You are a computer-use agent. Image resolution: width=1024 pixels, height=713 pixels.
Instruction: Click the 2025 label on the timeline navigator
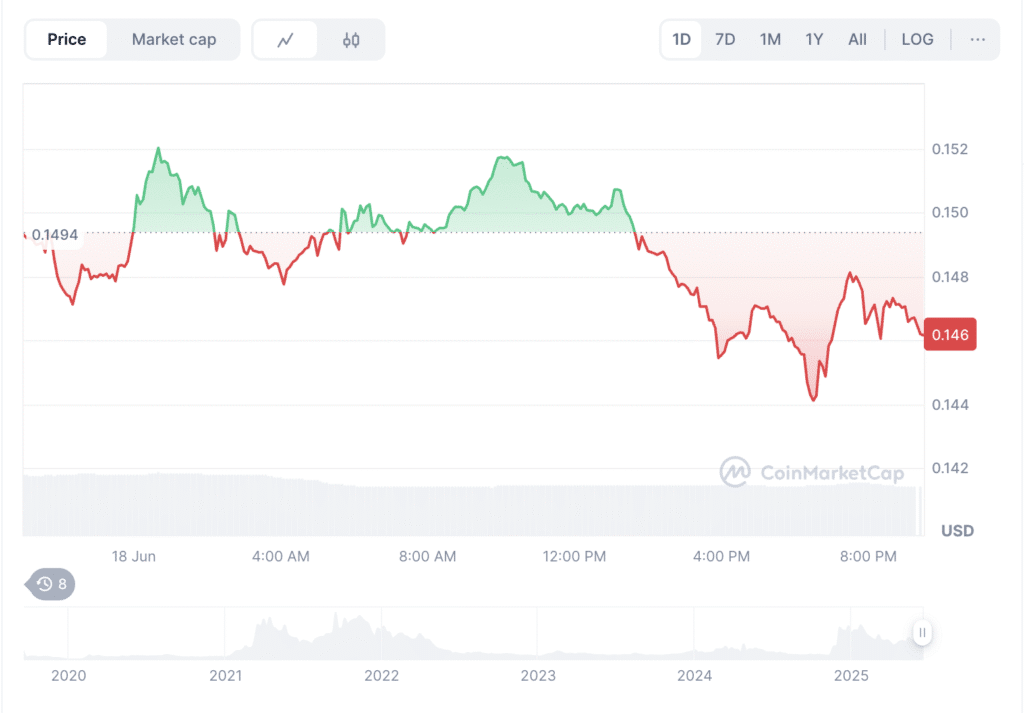tap(851, 676)
